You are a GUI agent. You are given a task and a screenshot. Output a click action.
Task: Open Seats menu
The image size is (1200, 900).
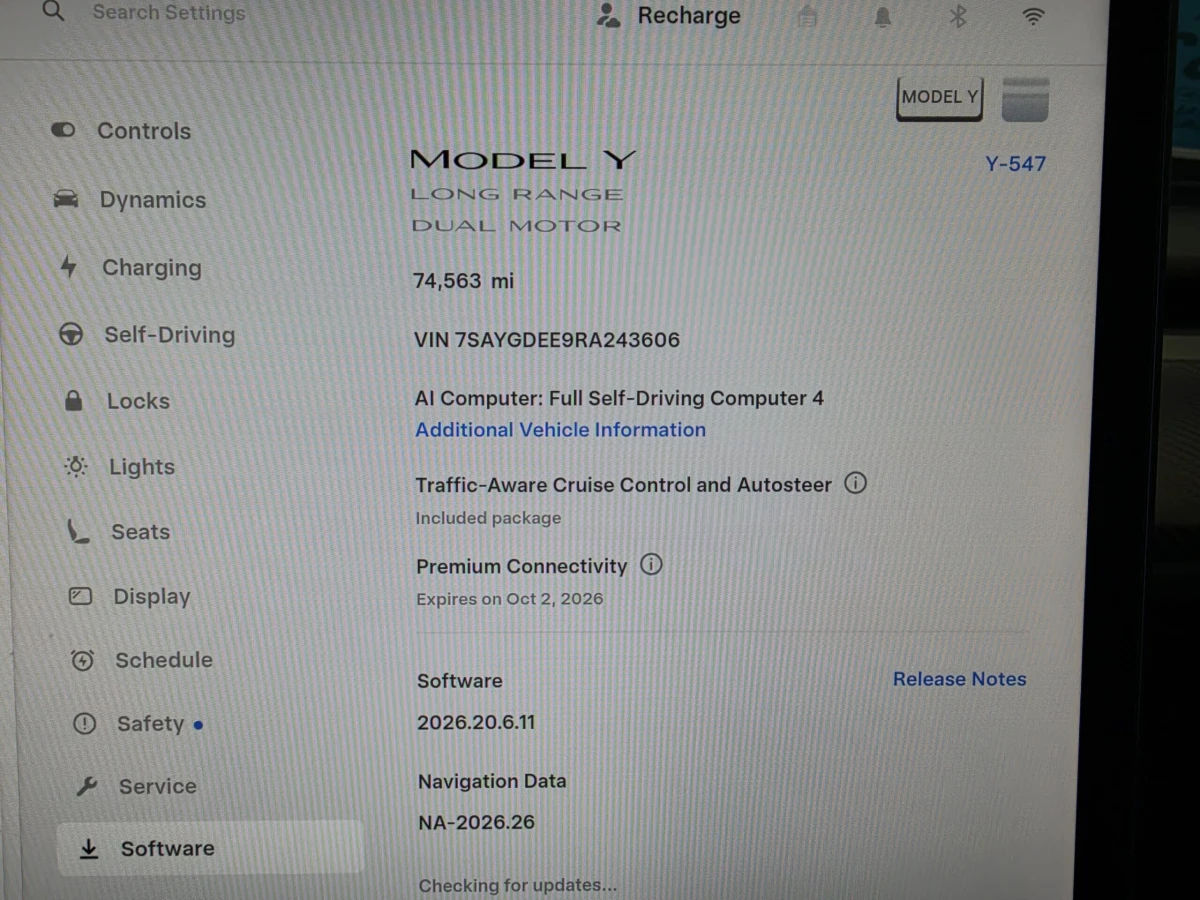[x=140, y=532]
